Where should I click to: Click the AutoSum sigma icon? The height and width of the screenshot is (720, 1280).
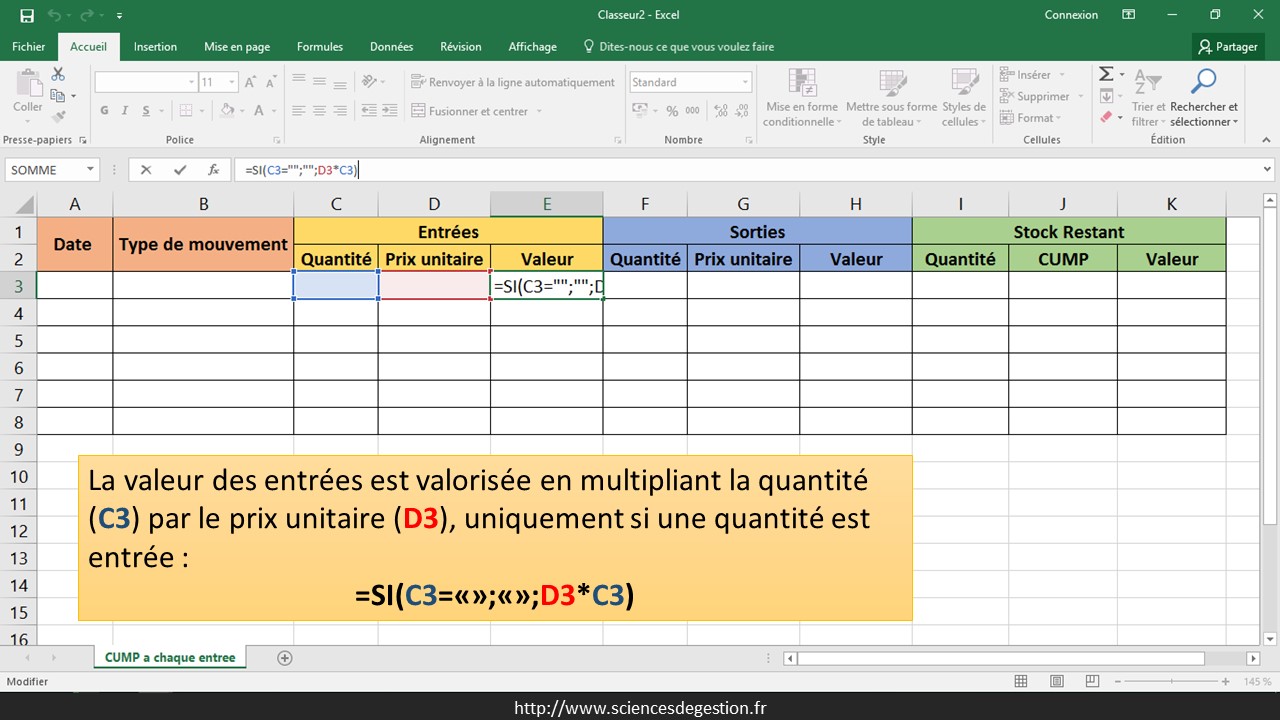tap(1106, 75)
